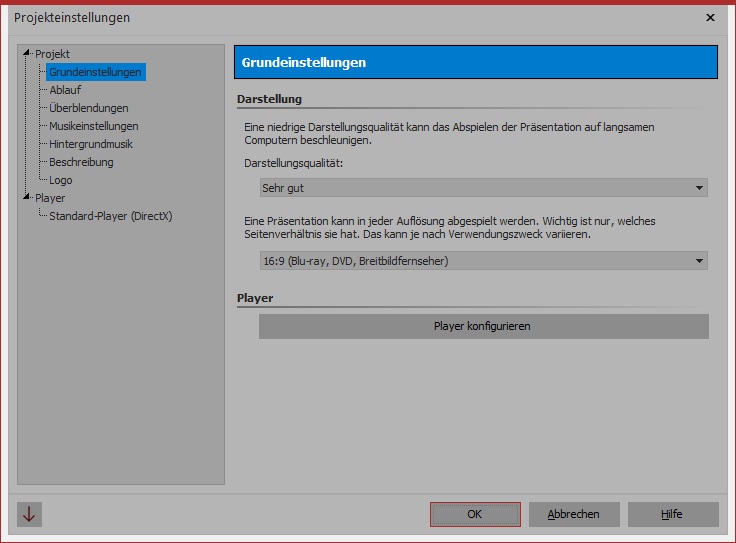The height and width of the screenshot is (543, 736).
Task: Select the Logo settings entry
Action: coord(60,180)
